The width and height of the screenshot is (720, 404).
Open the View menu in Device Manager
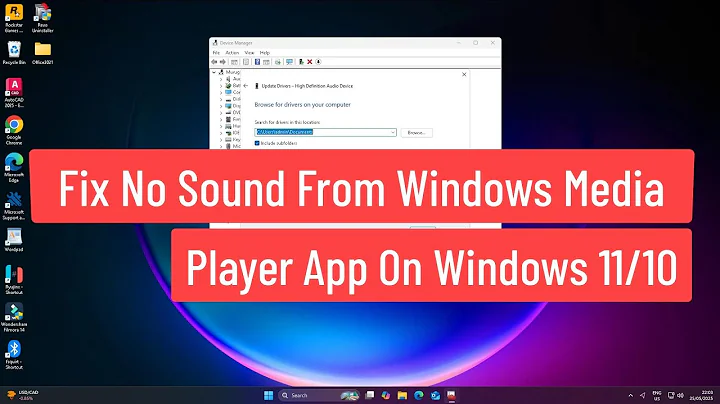249,53
